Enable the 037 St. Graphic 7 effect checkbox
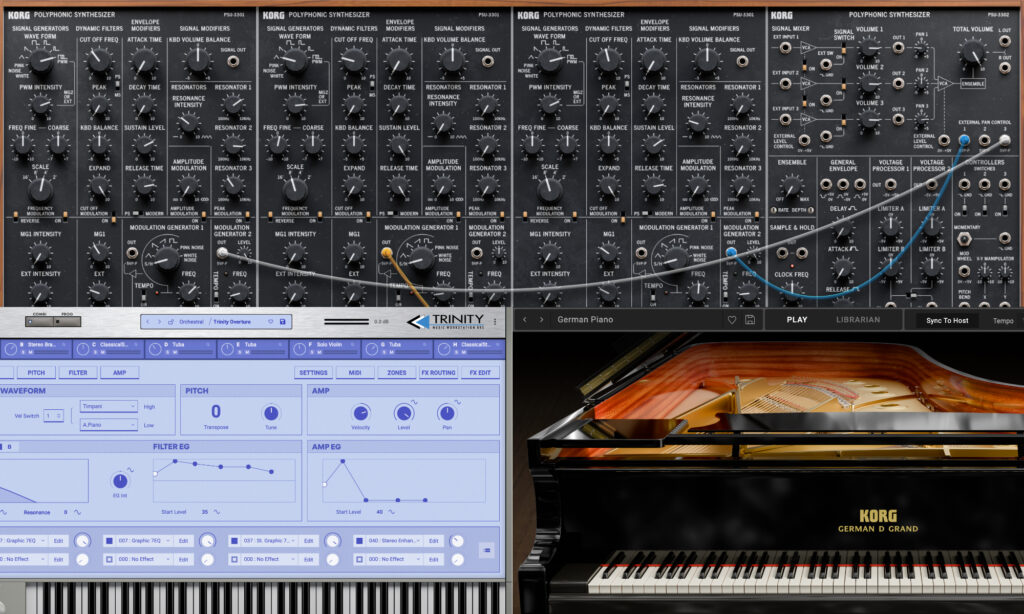 (234, 540)
